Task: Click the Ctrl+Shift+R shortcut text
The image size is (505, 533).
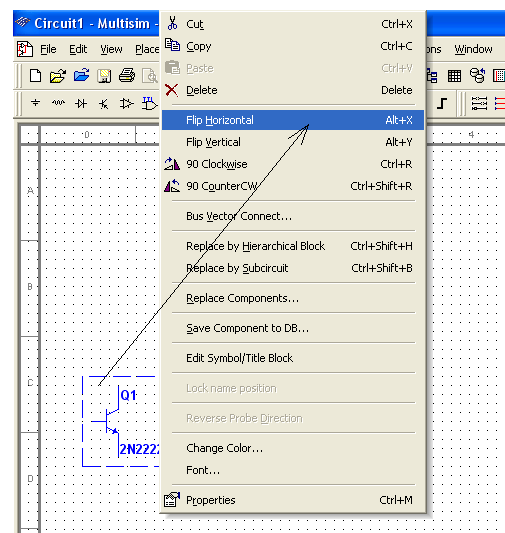Action: coord(381,186)
